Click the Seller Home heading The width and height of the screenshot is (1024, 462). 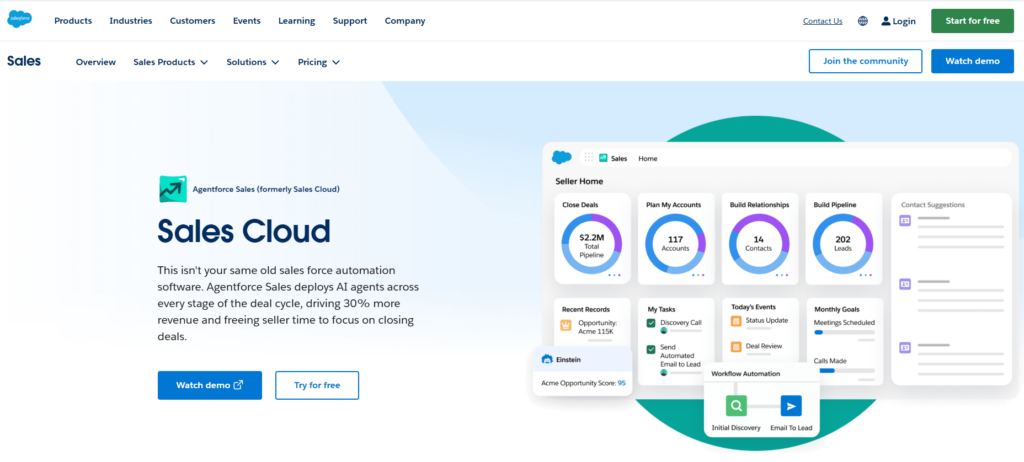pos(579,181)
